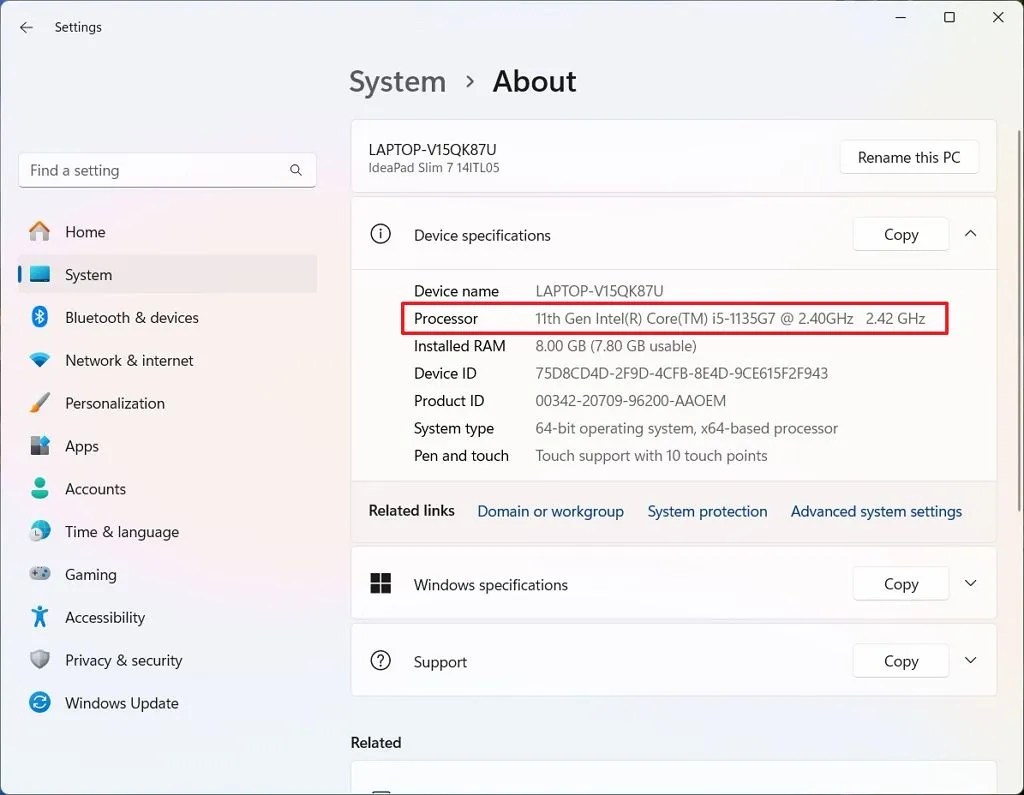Image resolution: width=1024 pixels, height=795 pixels.
Task: Open Windows Update
Action: [x=121, y=703]
